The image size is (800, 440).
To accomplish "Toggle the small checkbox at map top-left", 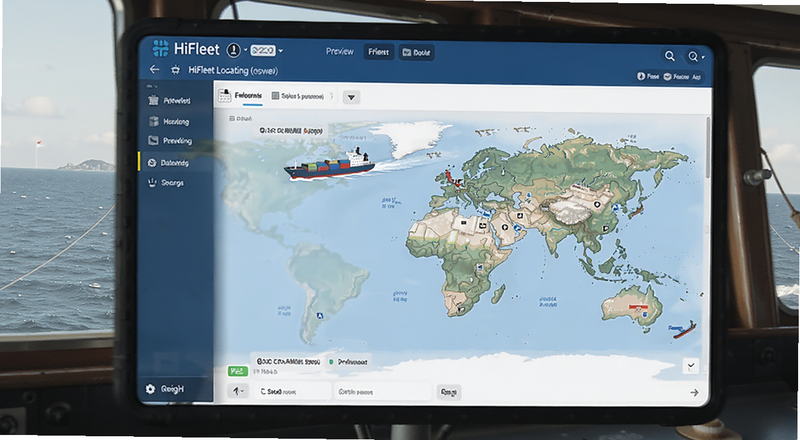I will (232, 118).
